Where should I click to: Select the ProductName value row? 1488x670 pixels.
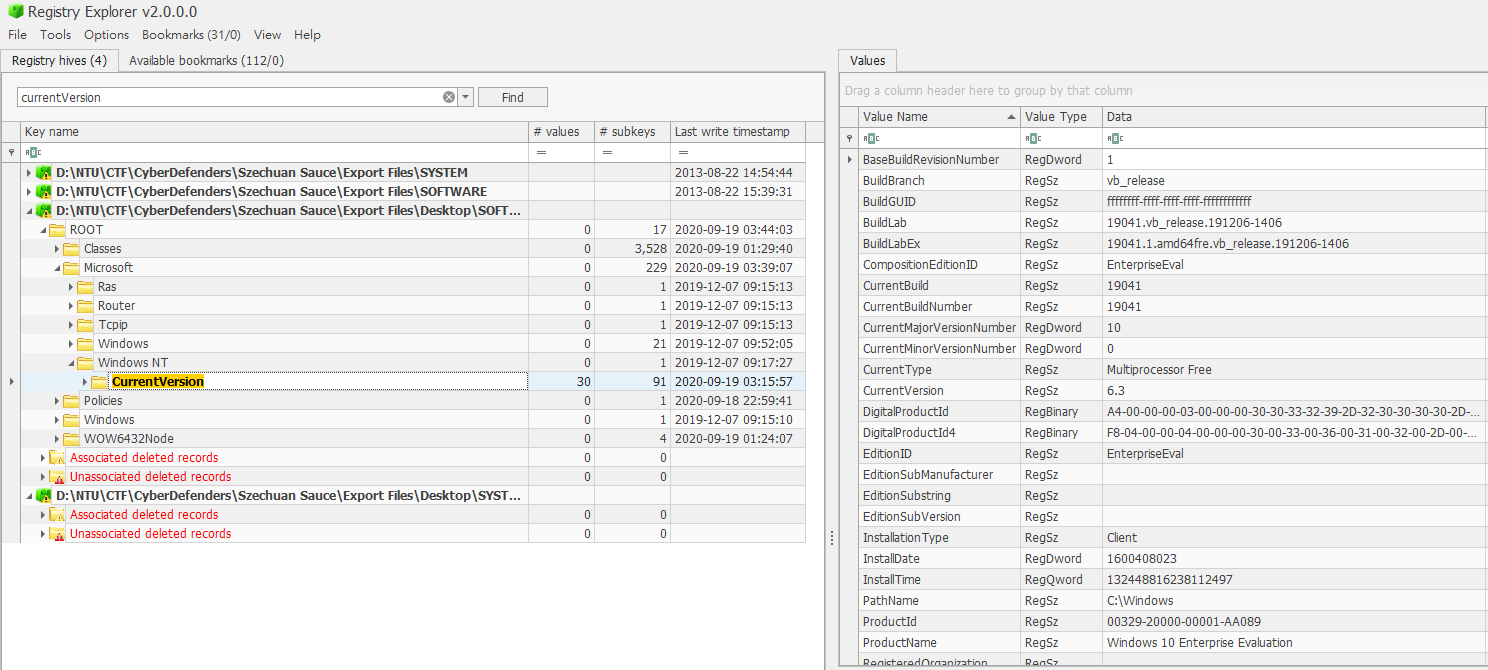point(1164,643)
